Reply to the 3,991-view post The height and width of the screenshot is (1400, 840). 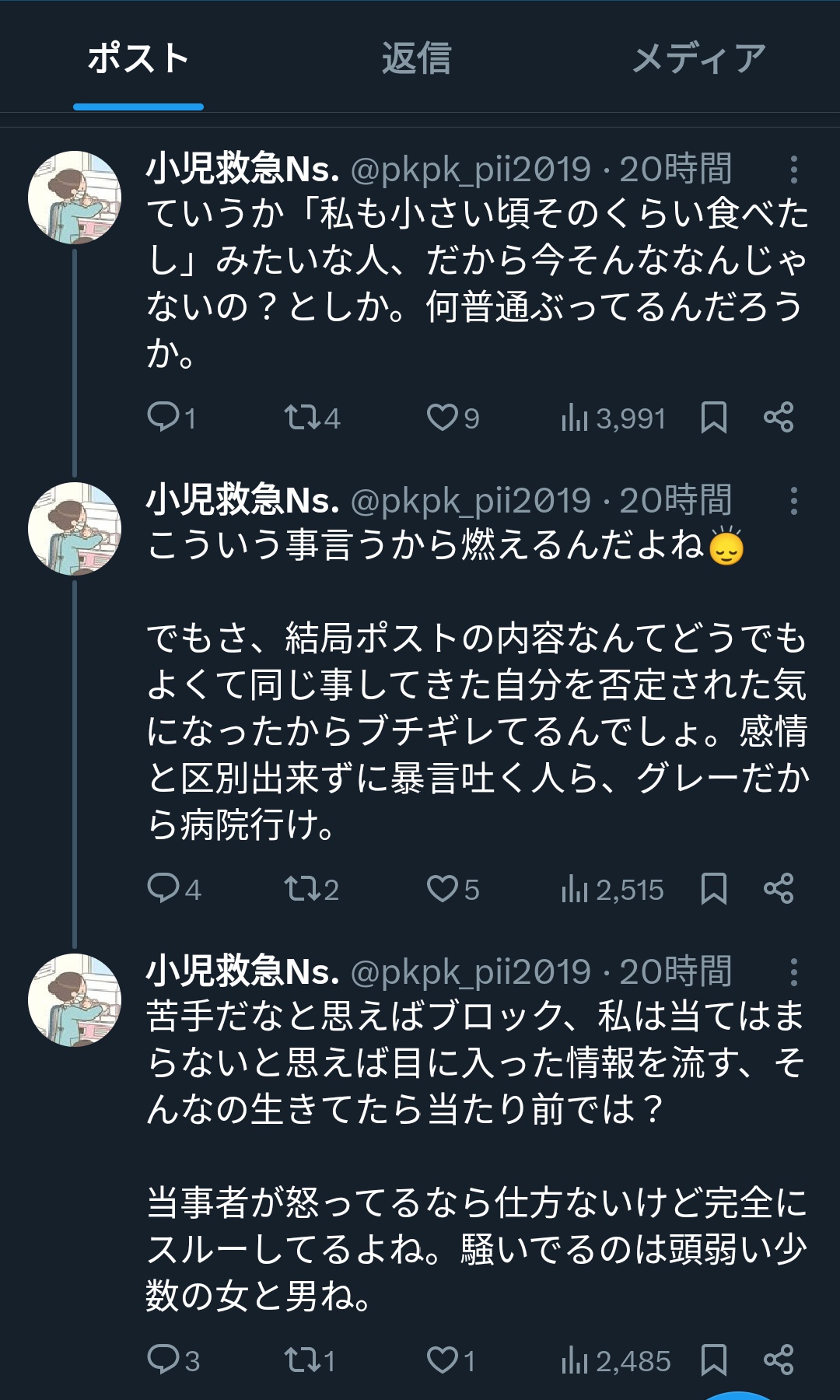click(x=163, y=418)
